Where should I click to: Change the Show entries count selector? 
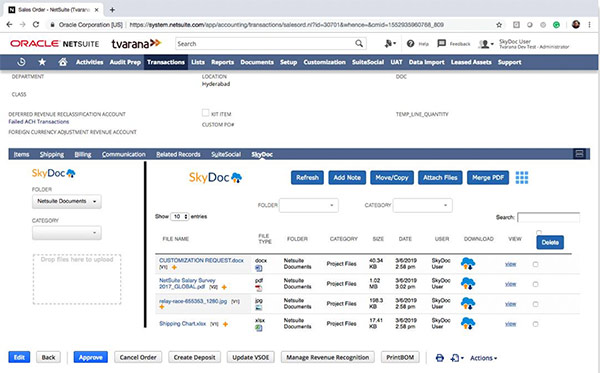tap(179, 217)
